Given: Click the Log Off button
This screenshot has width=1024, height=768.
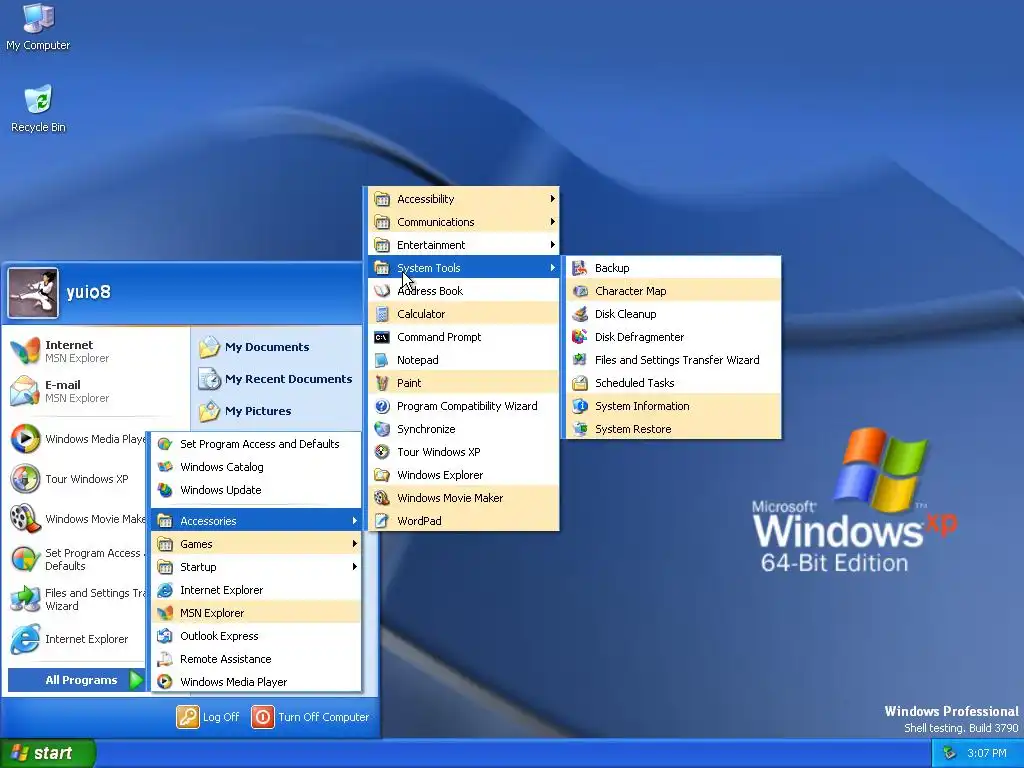Looking at the screenshot, I should (208, 717).
